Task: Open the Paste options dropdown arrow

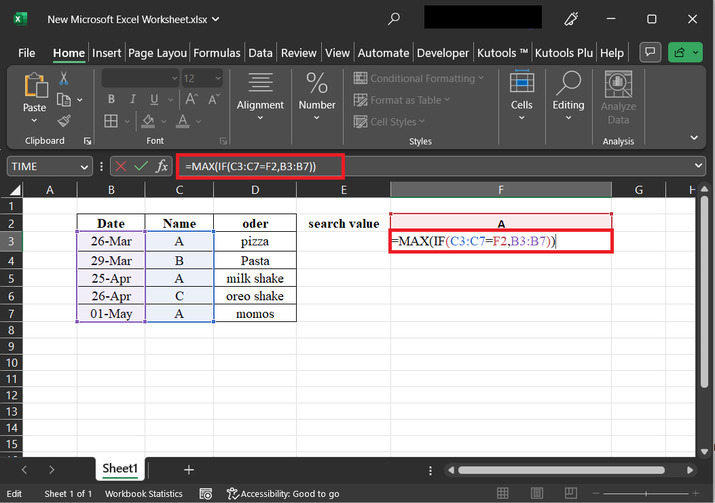Action: pos(35,120)
